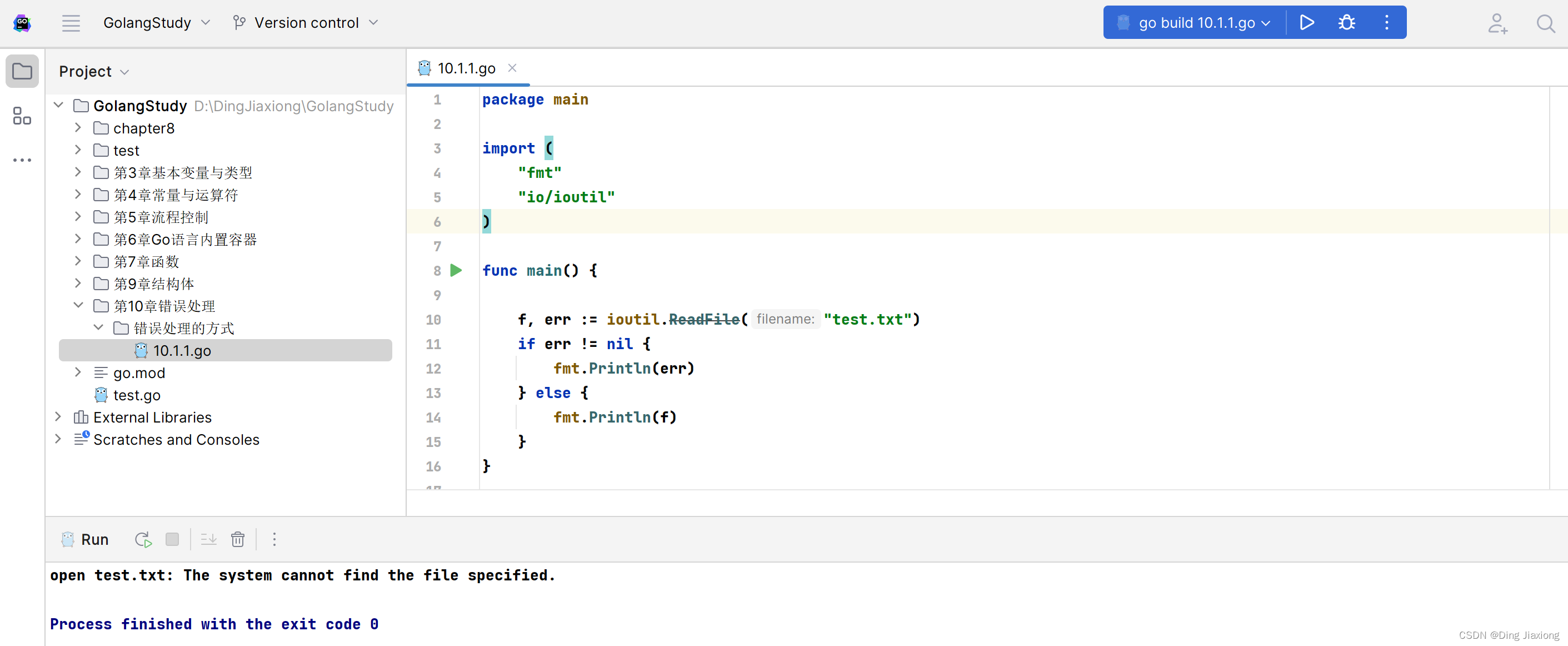Expand the chapter8 folder

point(78,128)
